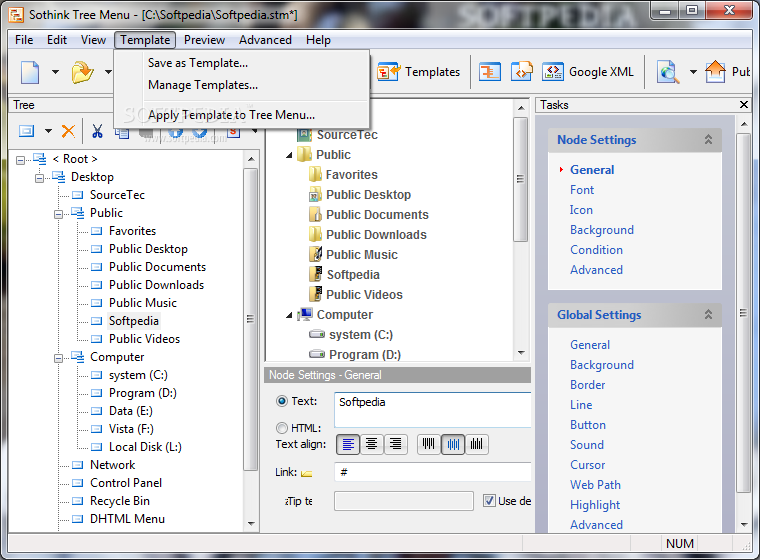The image size is (760, 560).
Task: Click the New document toolbar icon
Action: tap(30, 72)
